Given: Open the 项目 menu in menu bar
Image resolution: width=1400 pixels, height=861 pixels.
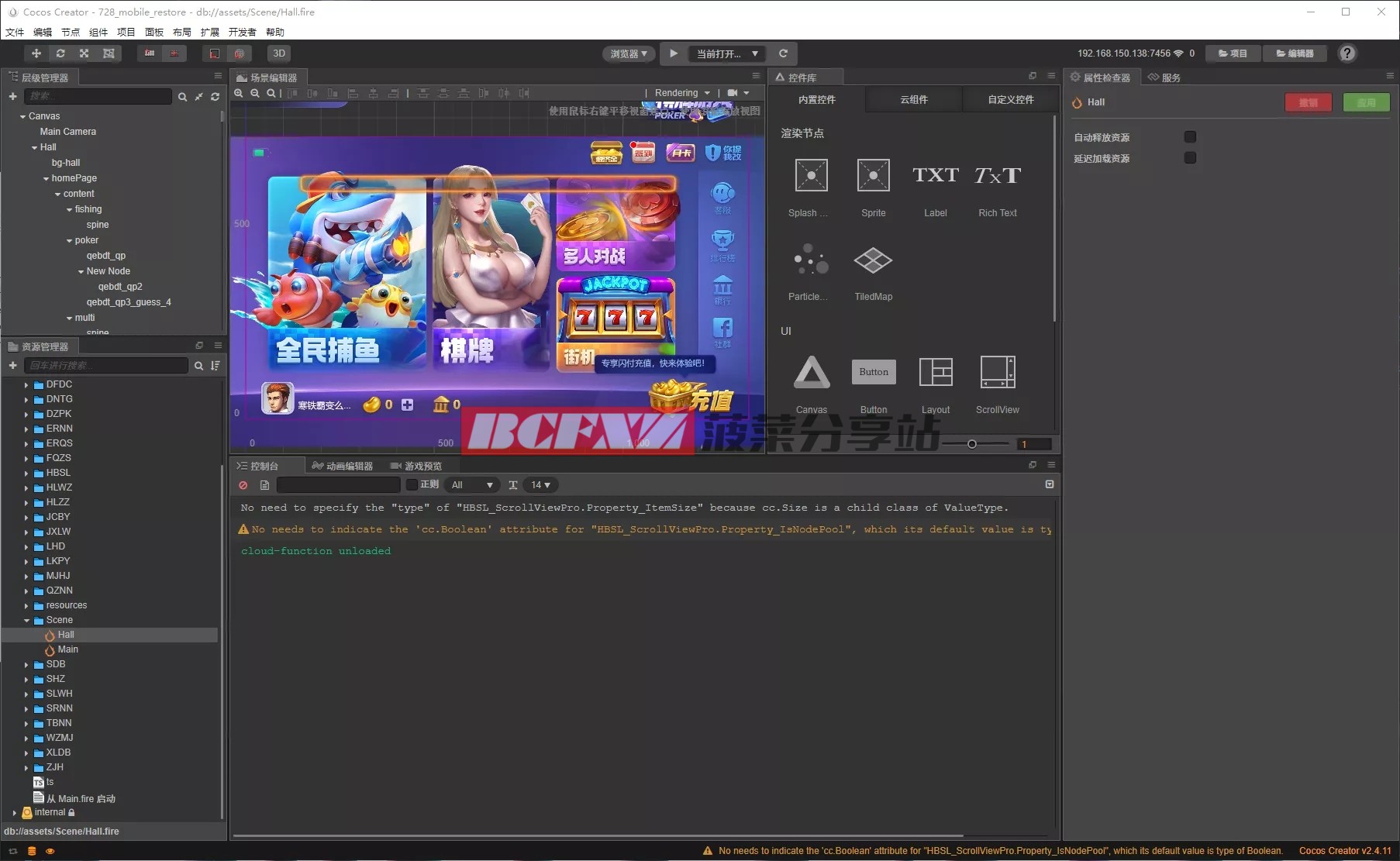Looking at the screenshot, I should click(126, 32).
